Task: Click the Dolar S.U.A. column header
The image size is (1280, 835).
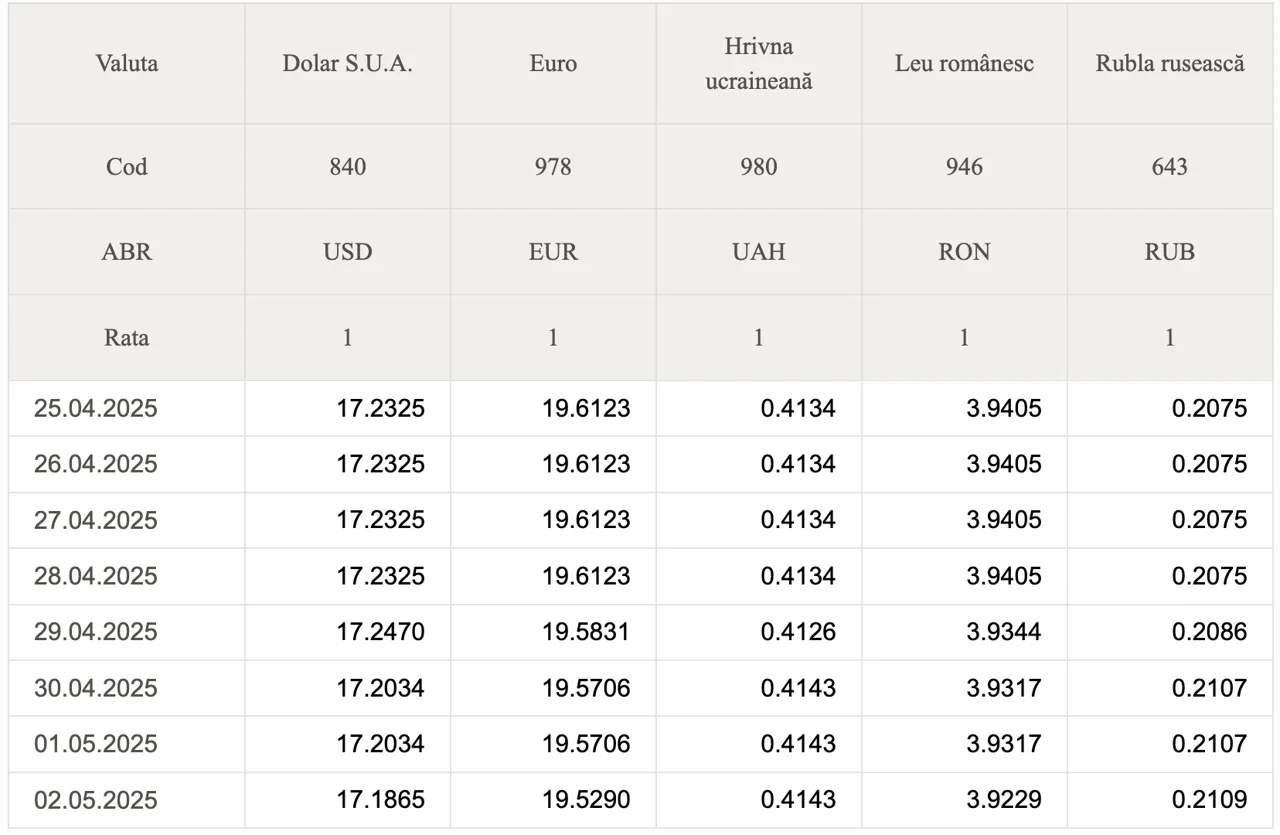Action: click(x=348, y=64)
